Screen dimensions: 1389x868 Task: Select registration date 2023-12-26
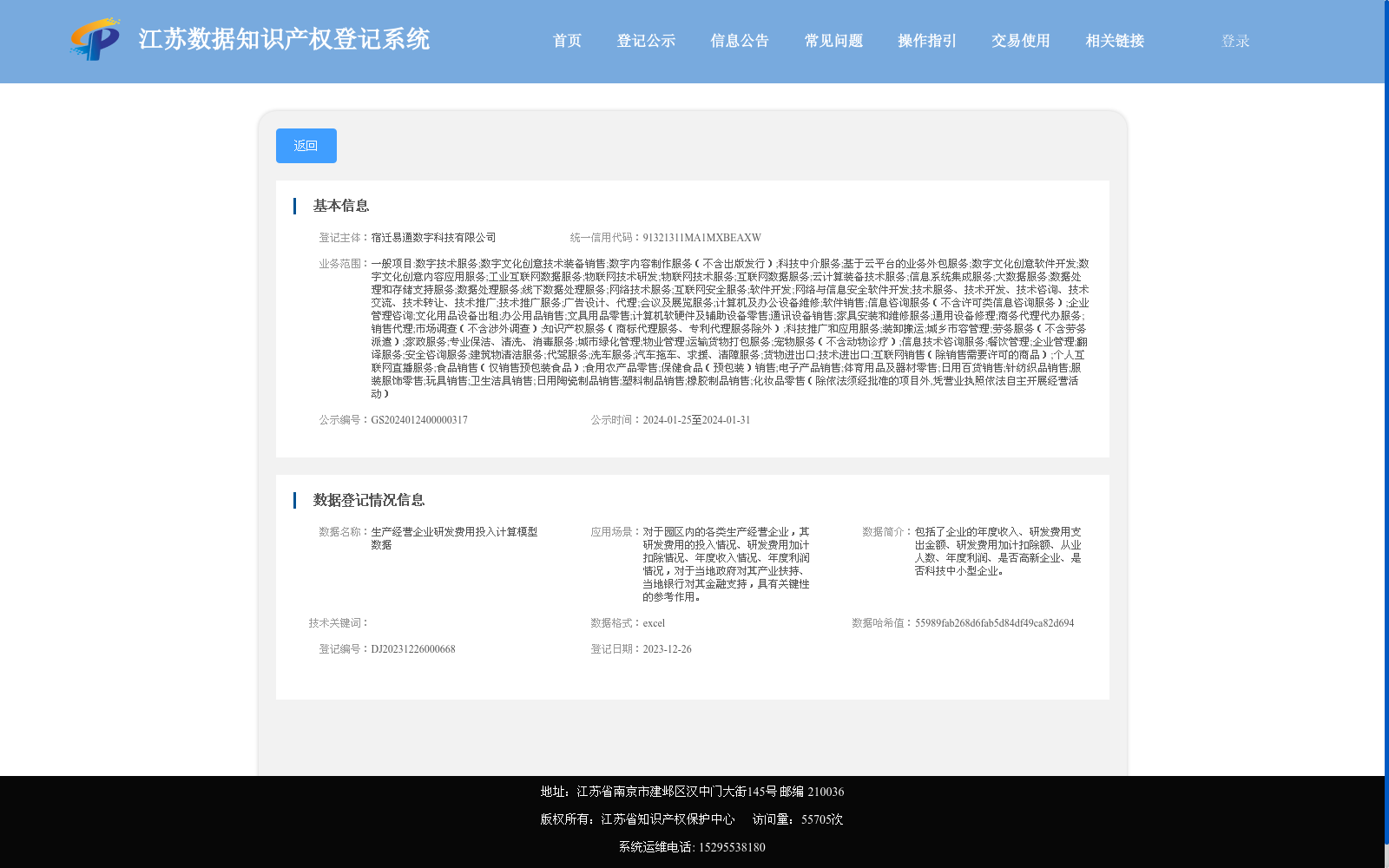click(667, 649)
